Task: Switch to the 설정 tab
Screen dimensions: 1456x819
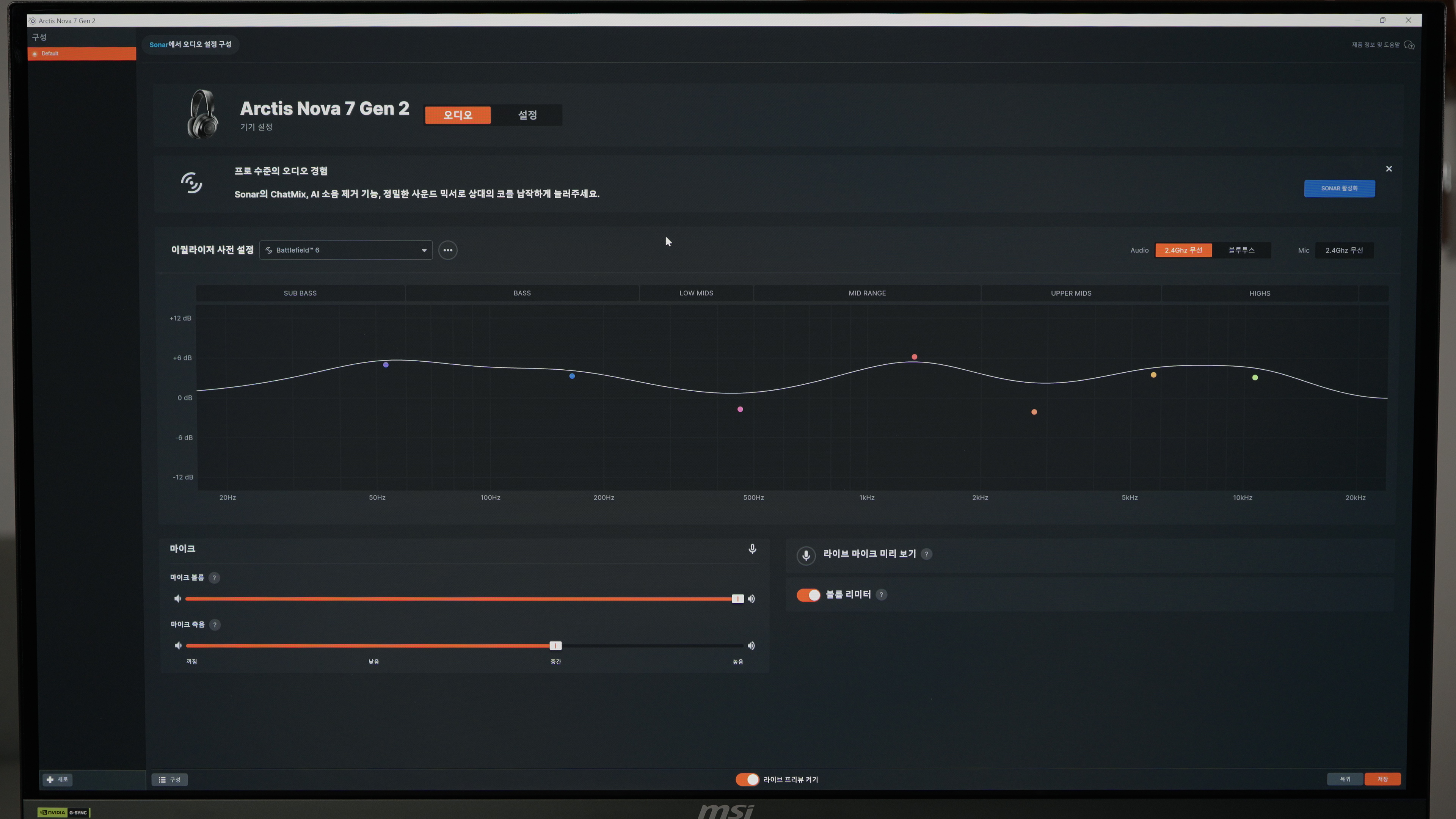Action: 527,115
